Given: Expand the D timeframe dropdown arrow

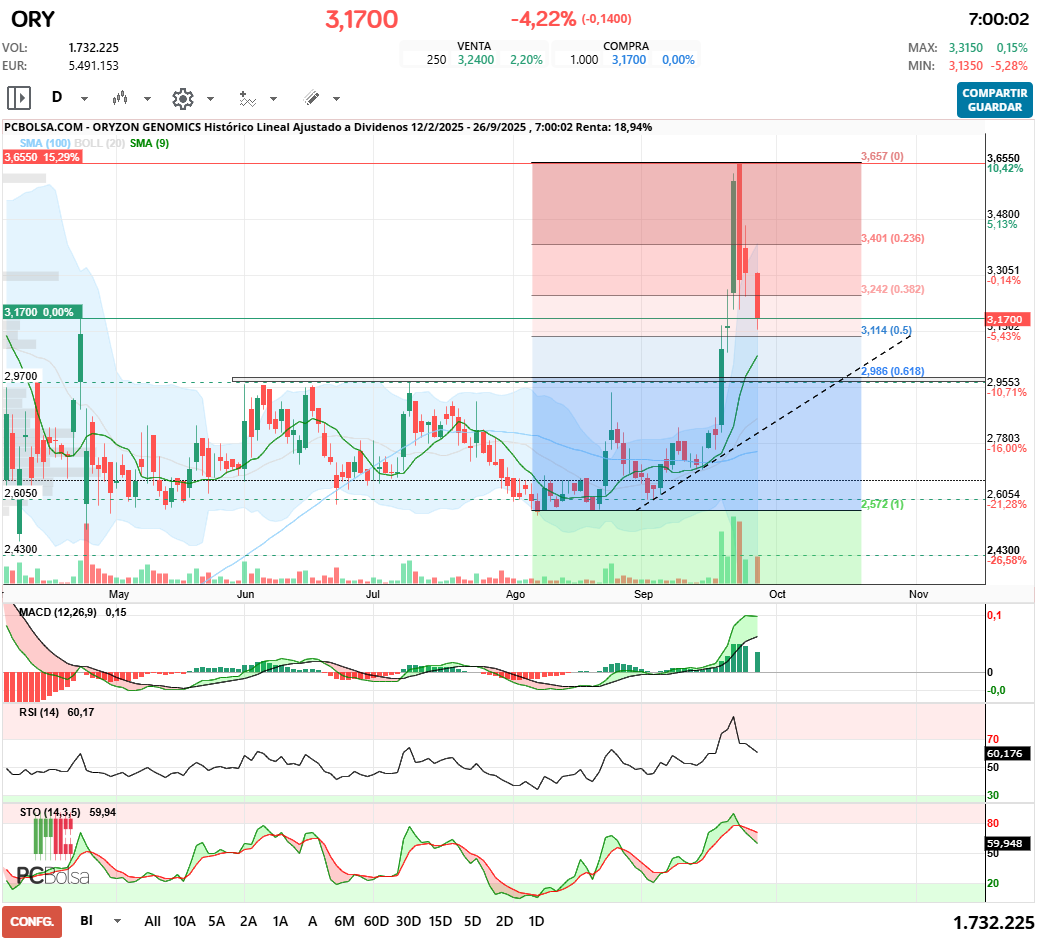Looking at the screenshot, I should (x=84, y=99).
